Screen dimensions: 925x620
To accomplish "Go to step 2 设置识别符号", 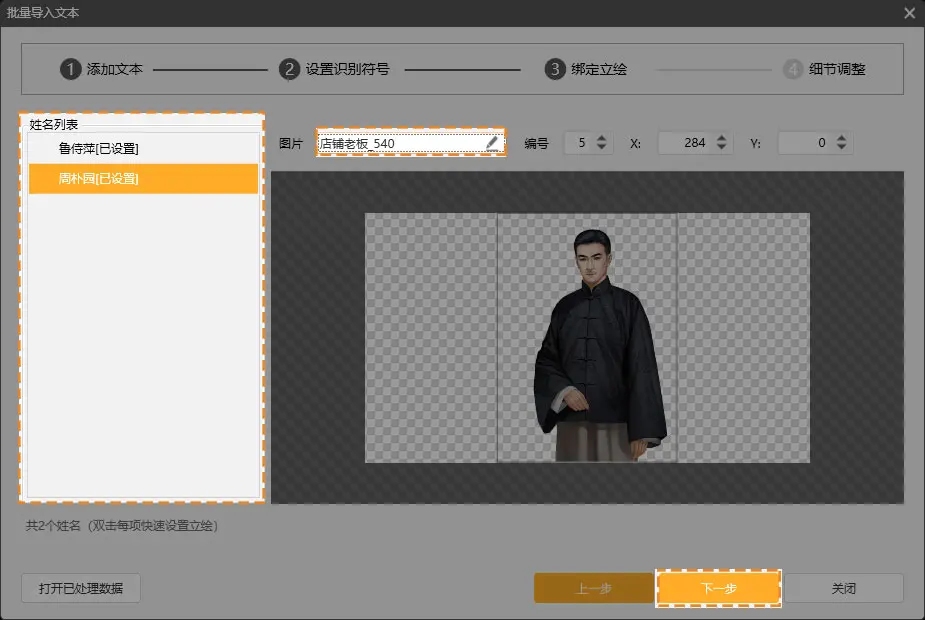I will click(334, 69).
